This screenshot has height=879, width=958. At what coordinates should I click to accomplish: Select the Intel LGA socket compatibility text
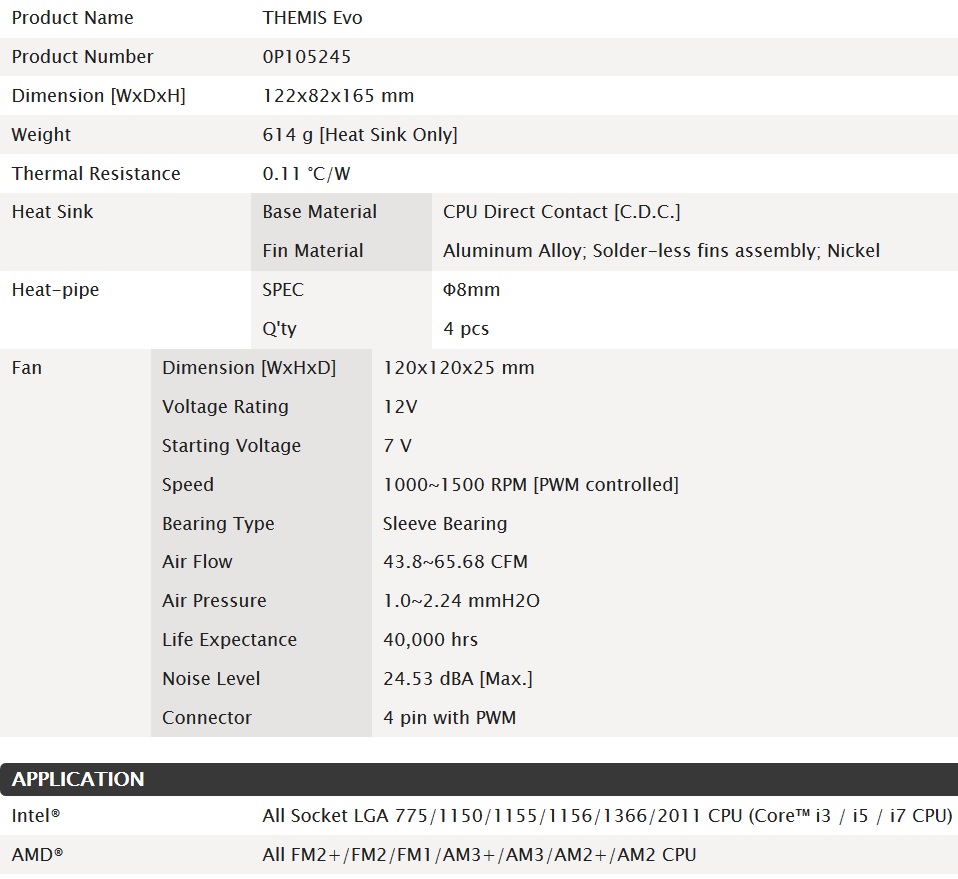[x=608, y=816]
